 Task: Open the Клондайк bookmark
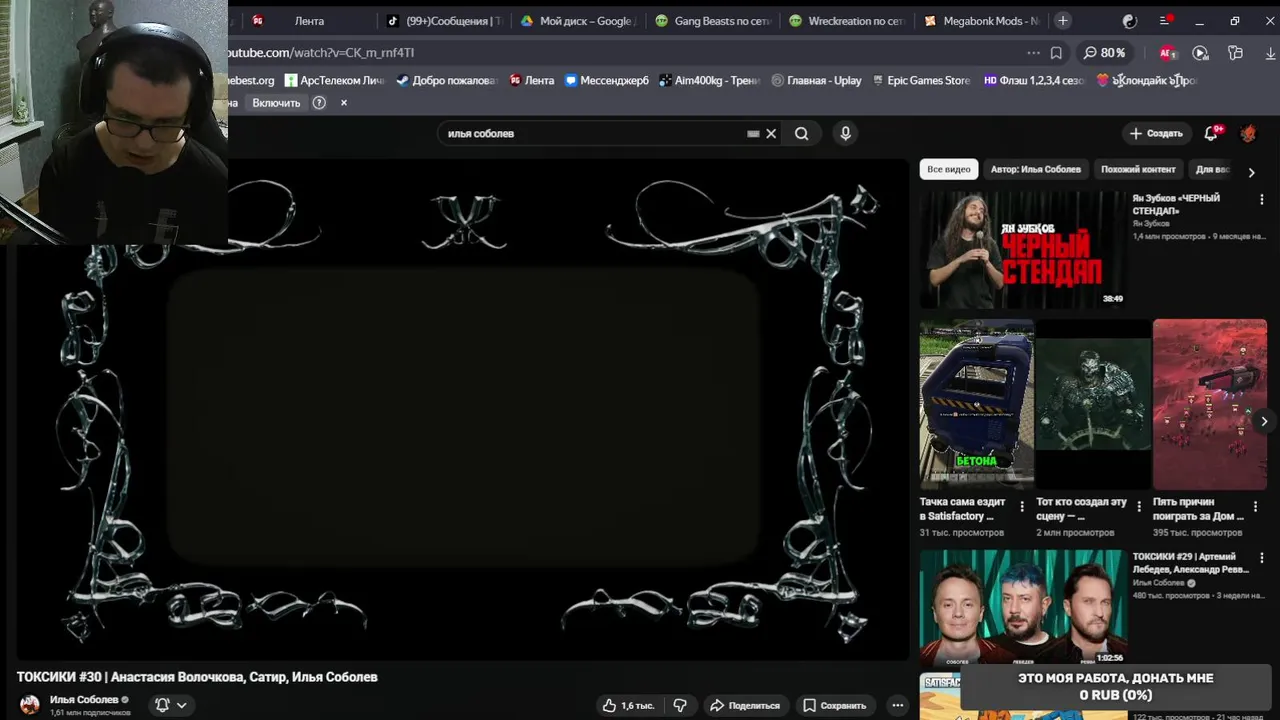point(1146,80)
